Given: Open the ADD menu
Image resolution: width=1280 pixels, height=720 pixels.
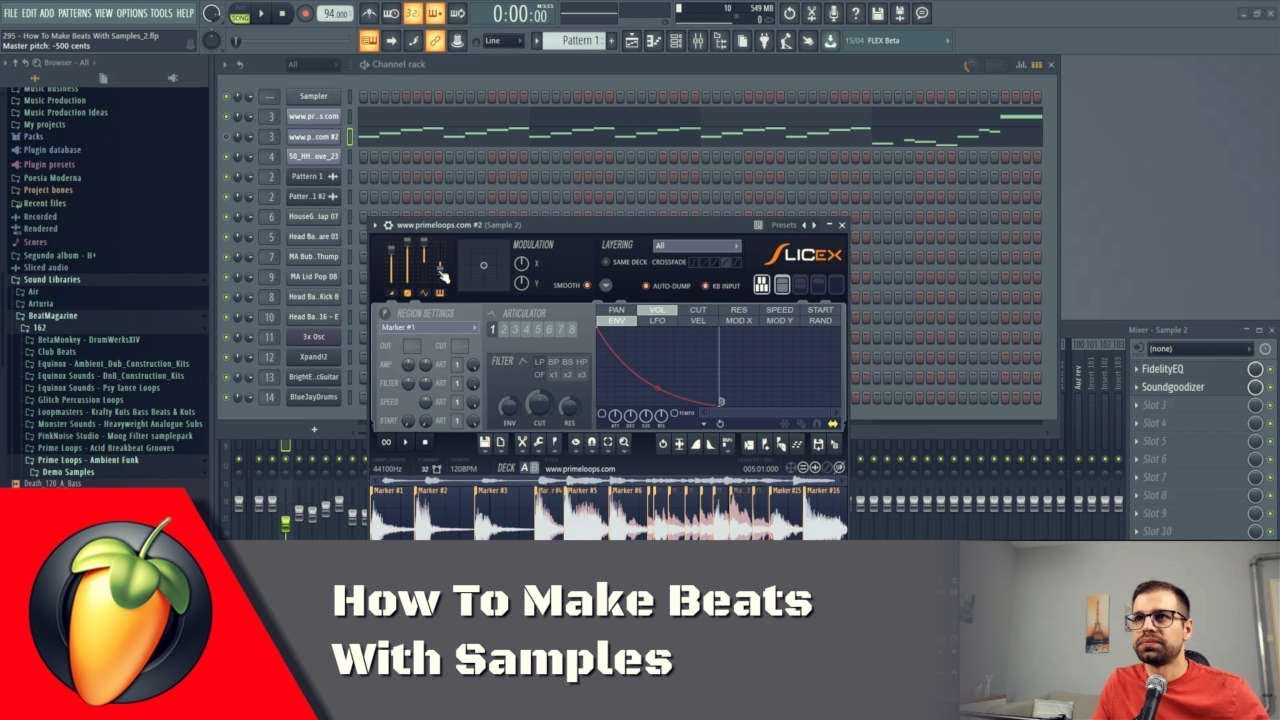Looking at the screenshot, I should coord(47,13).
